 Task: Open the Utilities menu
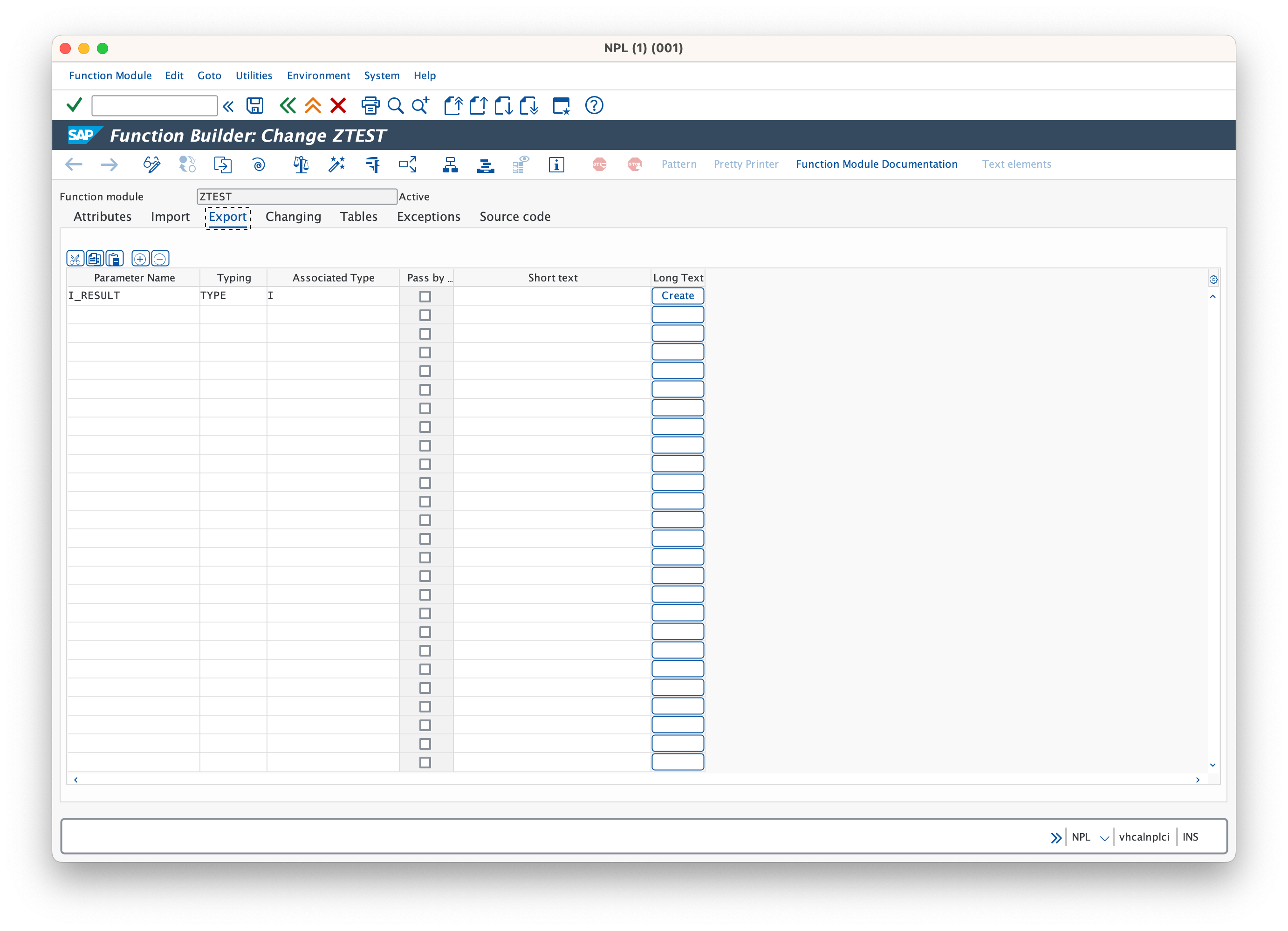tap(254, 75)
